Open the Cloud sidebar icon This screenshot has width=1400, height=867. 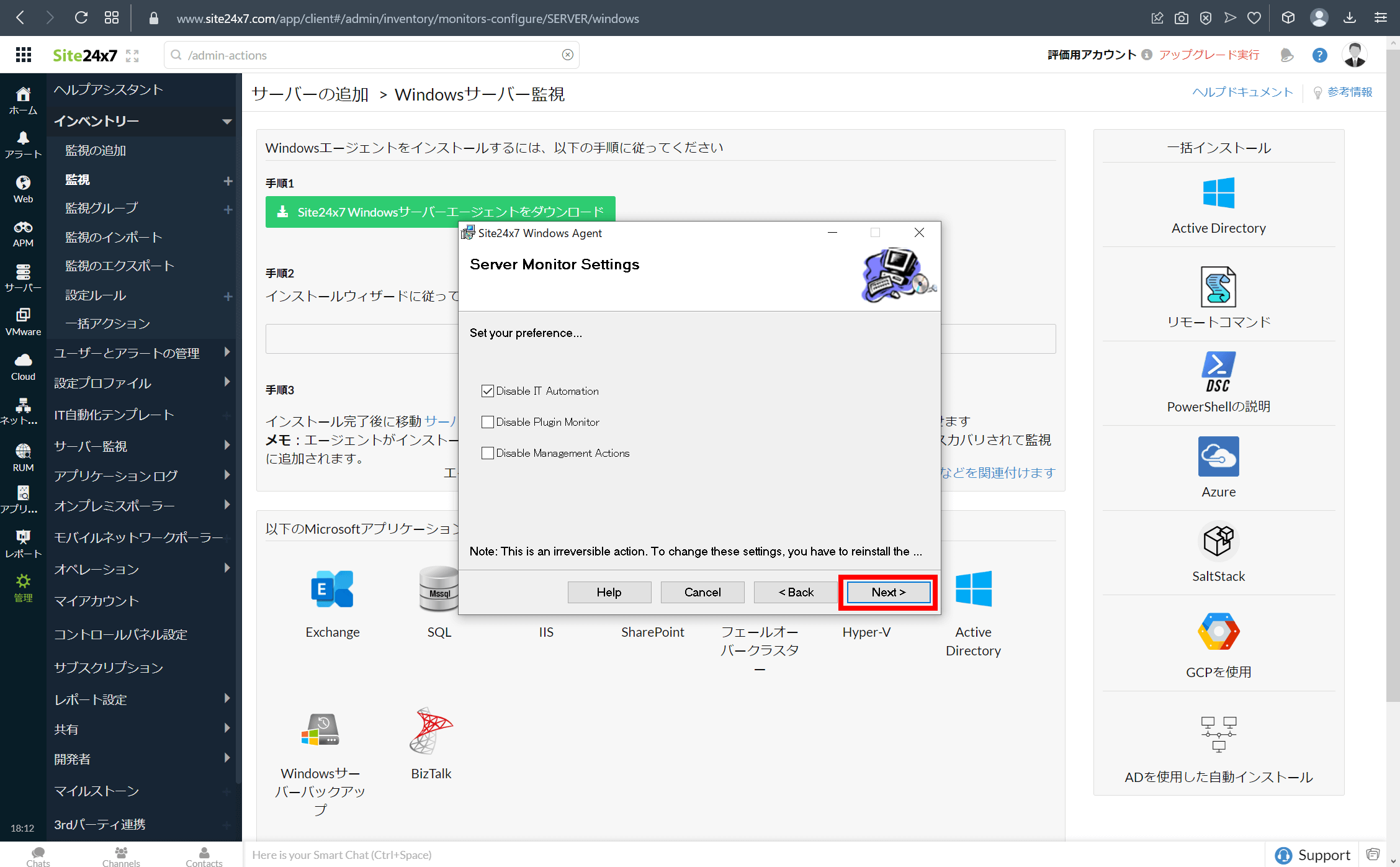click(x=23, y=367)
